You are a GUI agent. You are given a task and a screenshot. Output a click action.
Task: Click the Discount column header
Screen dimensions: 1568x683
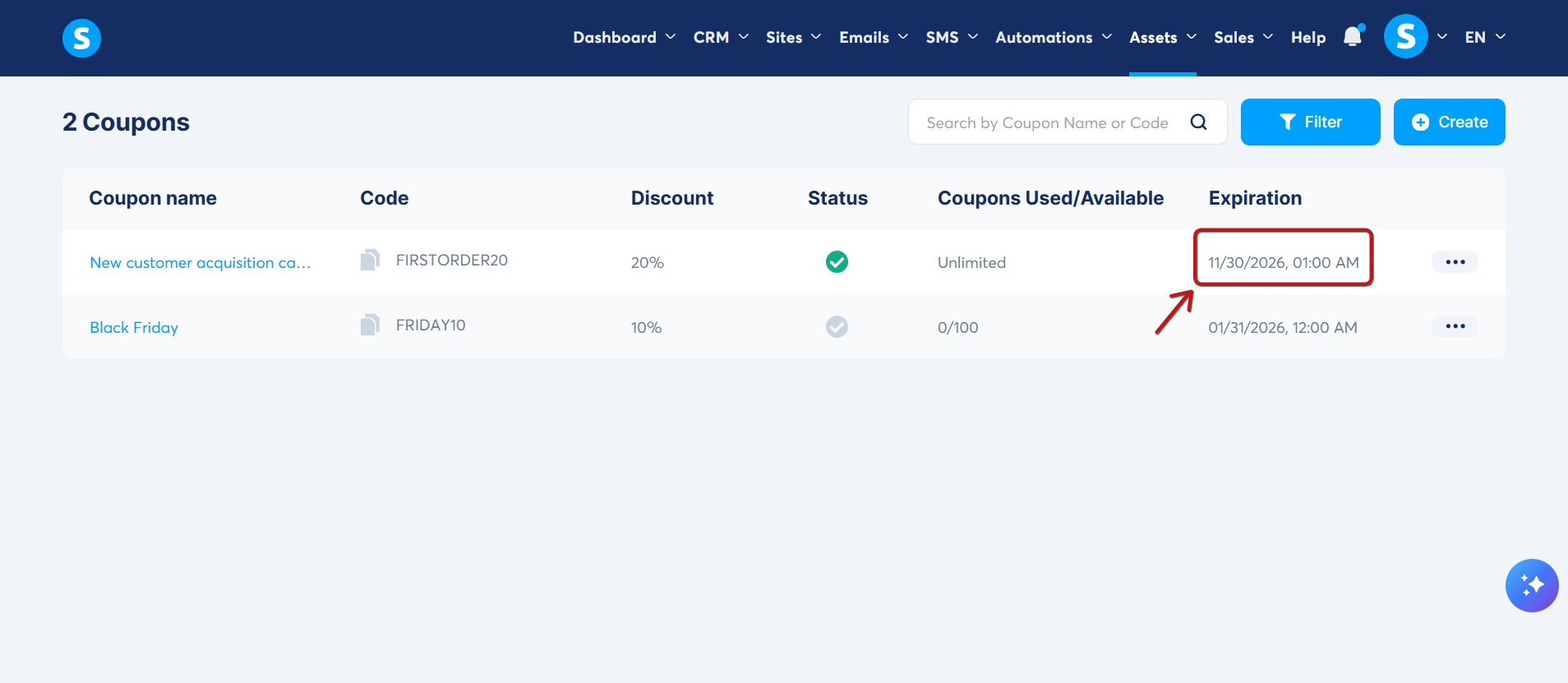671,198
